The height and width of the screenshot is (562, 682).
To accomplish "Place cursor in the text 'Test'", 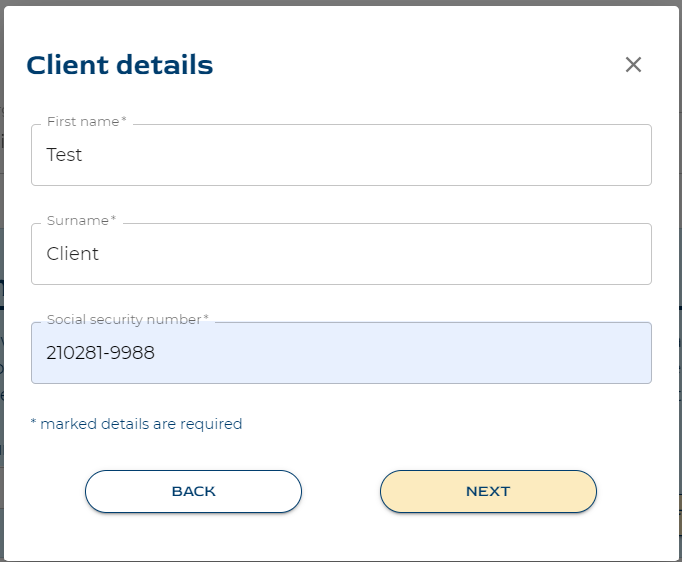I will (64, 155).
